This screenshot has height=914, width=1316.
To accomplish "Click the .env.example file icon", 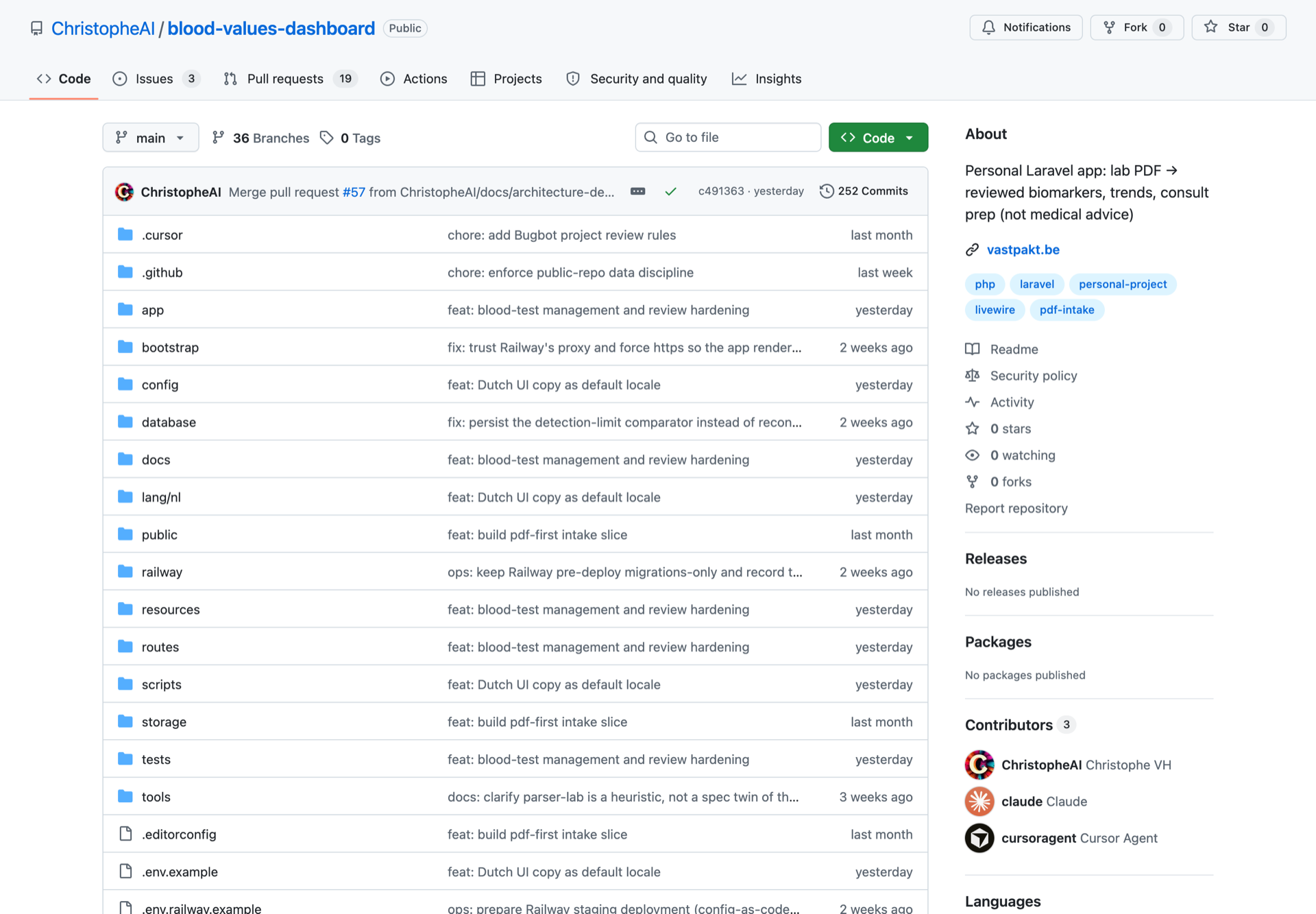I will (x=125, y=871).
